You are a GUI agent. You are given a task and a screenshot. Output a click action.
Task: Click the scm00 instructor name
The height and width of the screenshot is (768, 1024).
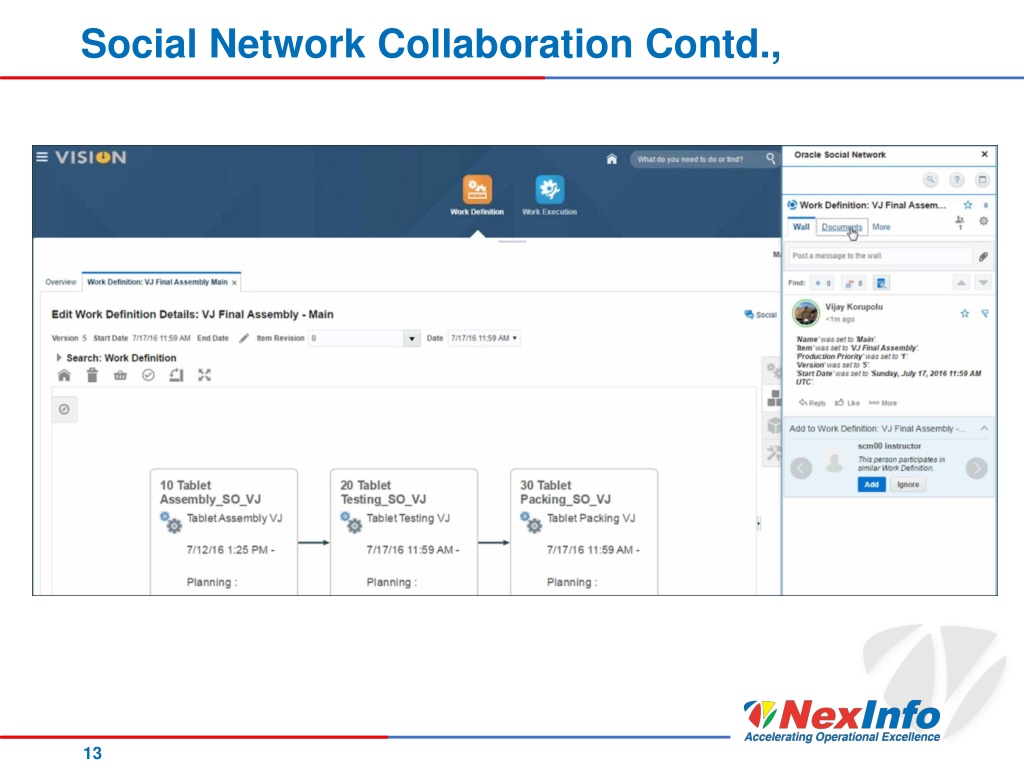889,446
